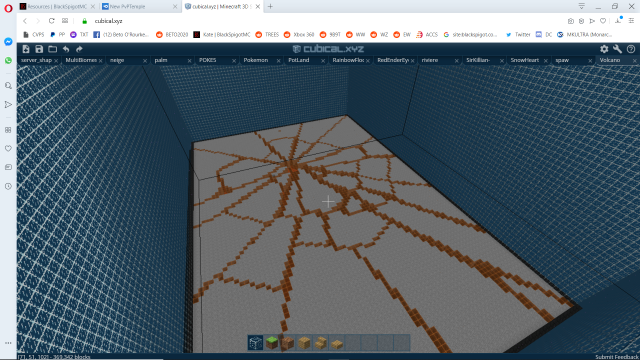
Task: Switch to the palm schematic tab
Action: point(161,60)
